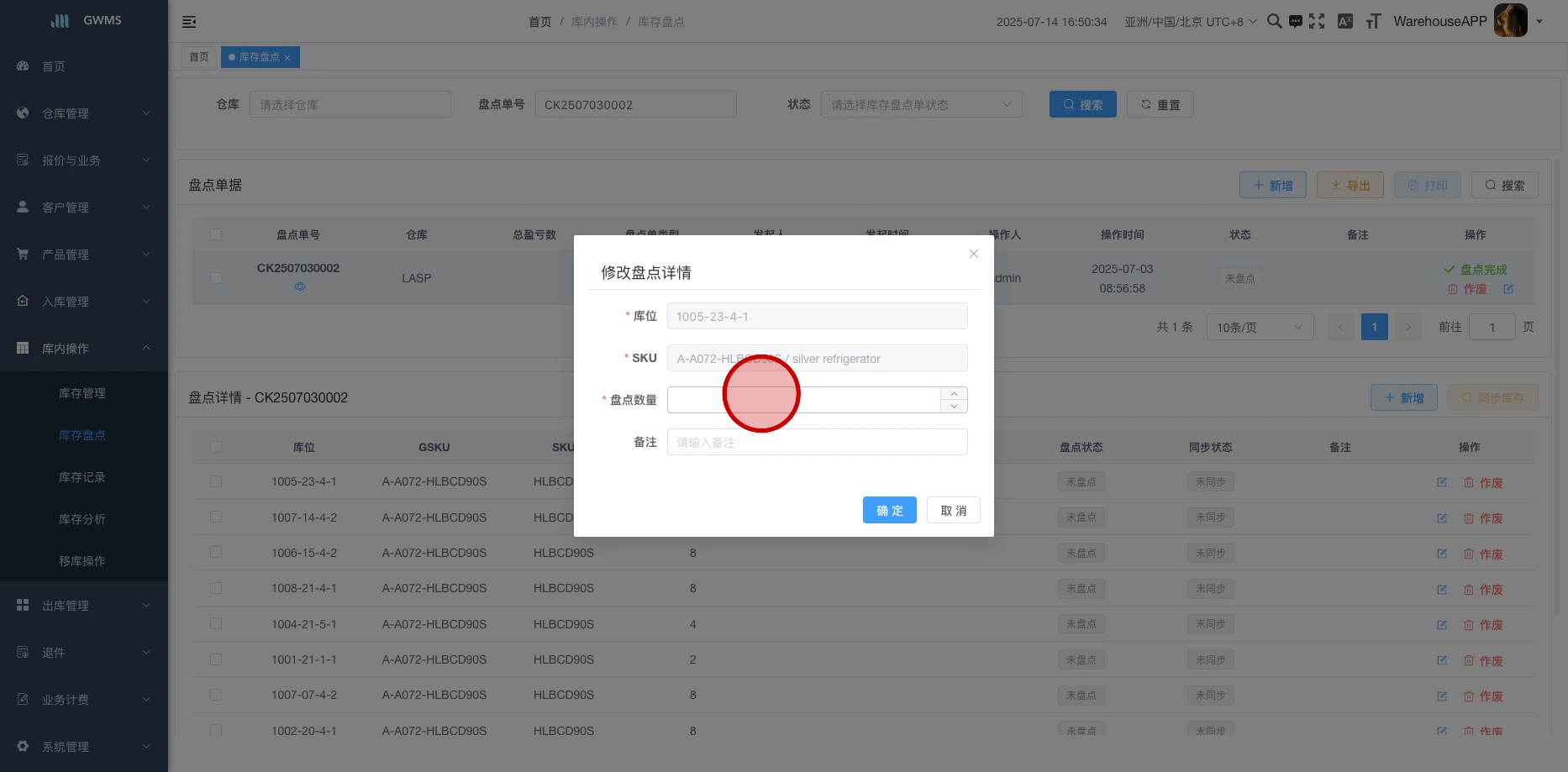The height and width of the screenshot is (772, 1568).
Task: Click the language translate icon
Action: 1344,22
